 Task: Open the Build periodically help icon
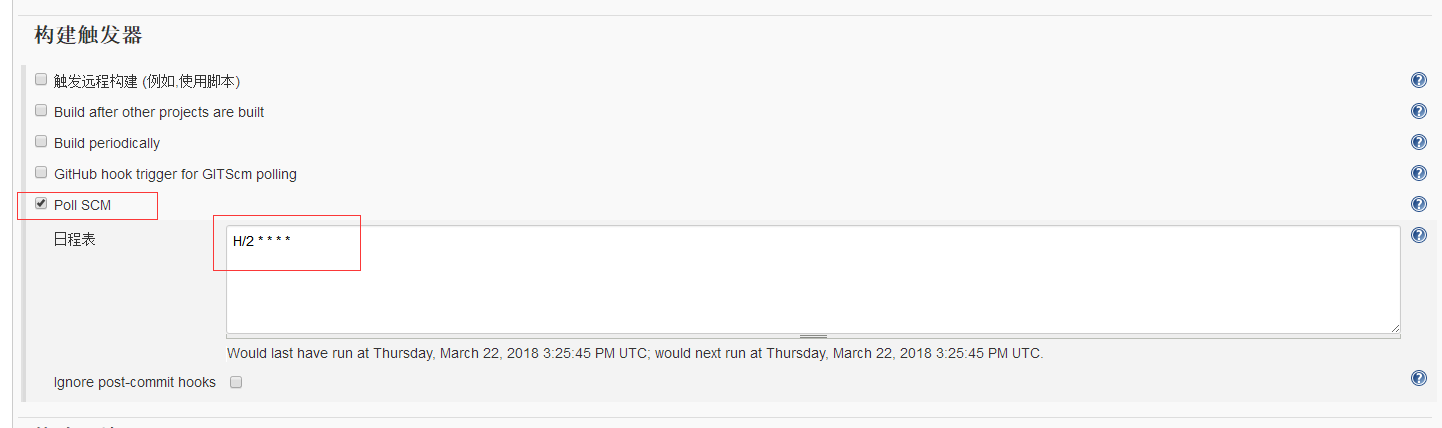1418,142
